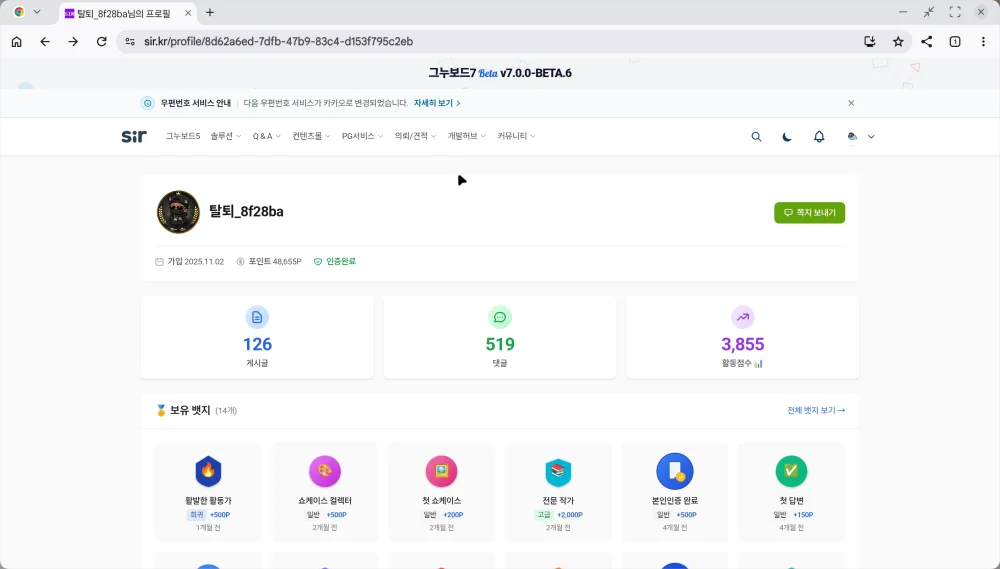Click 탈퇴_8f28ba profile avatar

point(179,212)
